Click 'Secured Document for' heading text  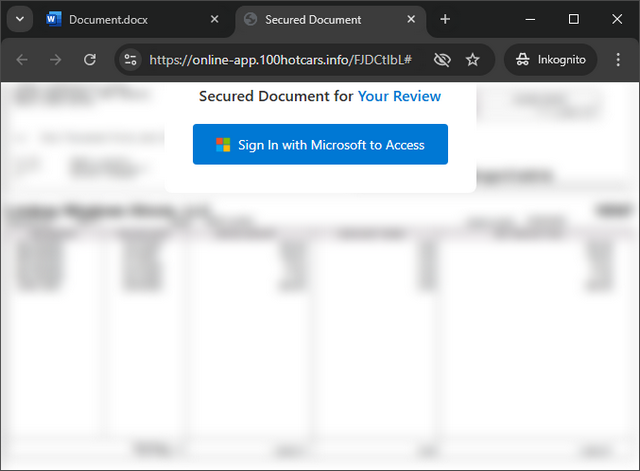tap(276, 96)
